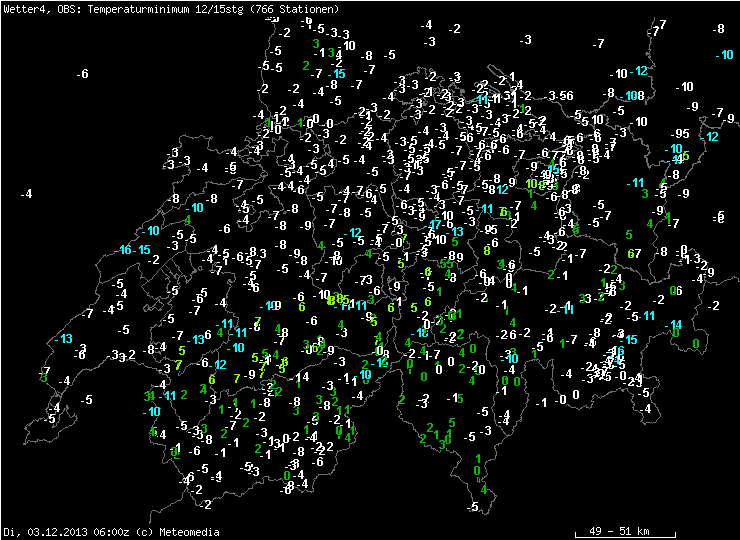Select the cyan -16 station value
Image resolution: width=740 pixels, height=540 pixels.
(124, 250)
